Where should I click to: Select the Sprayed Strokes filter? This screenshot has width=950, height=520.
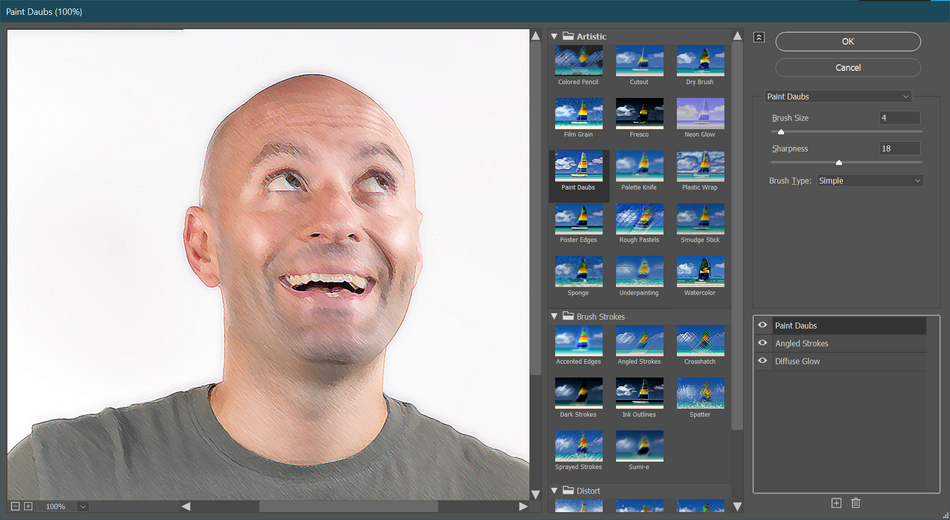click(579, 446)
